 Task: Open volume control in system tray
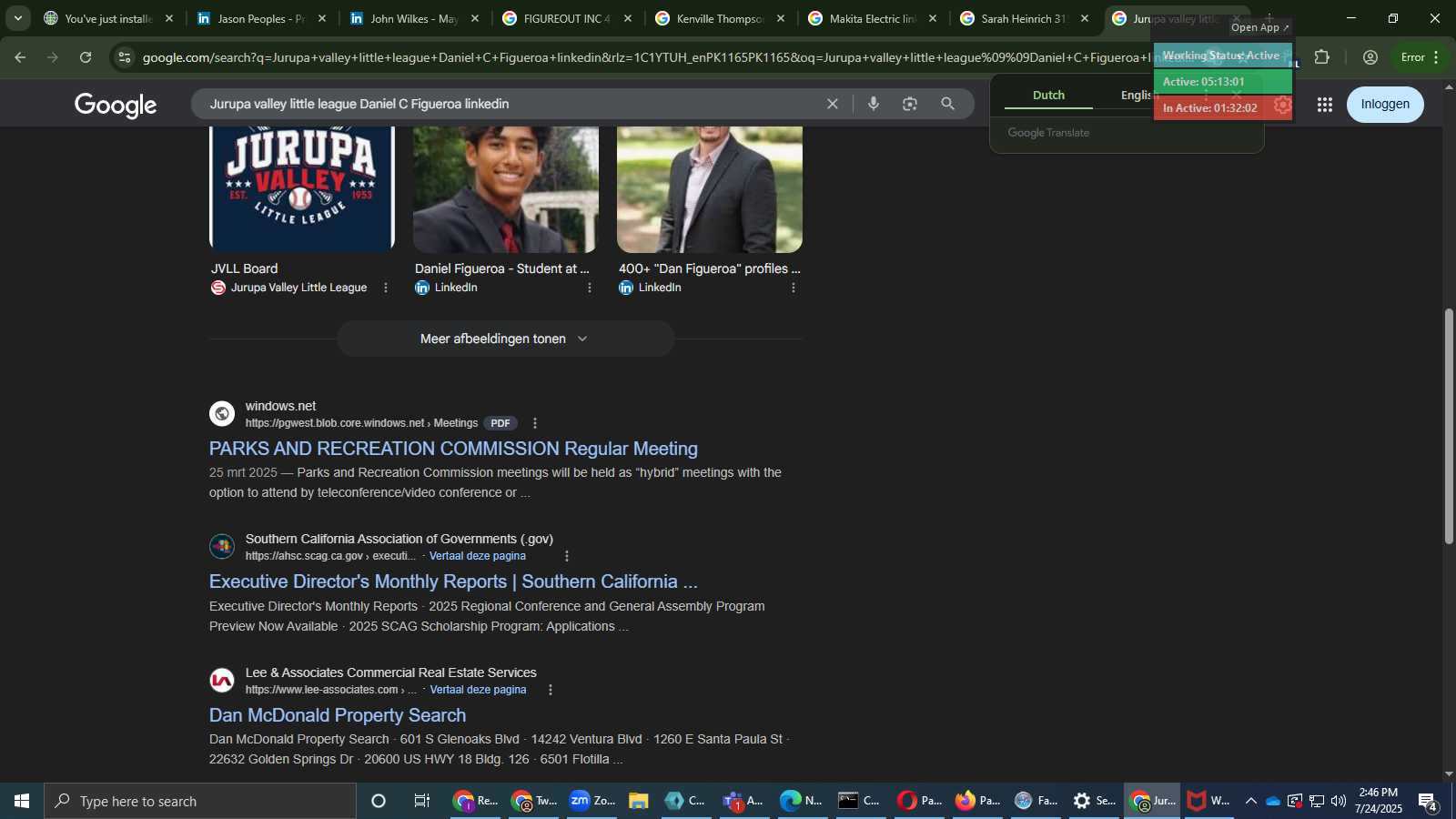coord(1338,801)
